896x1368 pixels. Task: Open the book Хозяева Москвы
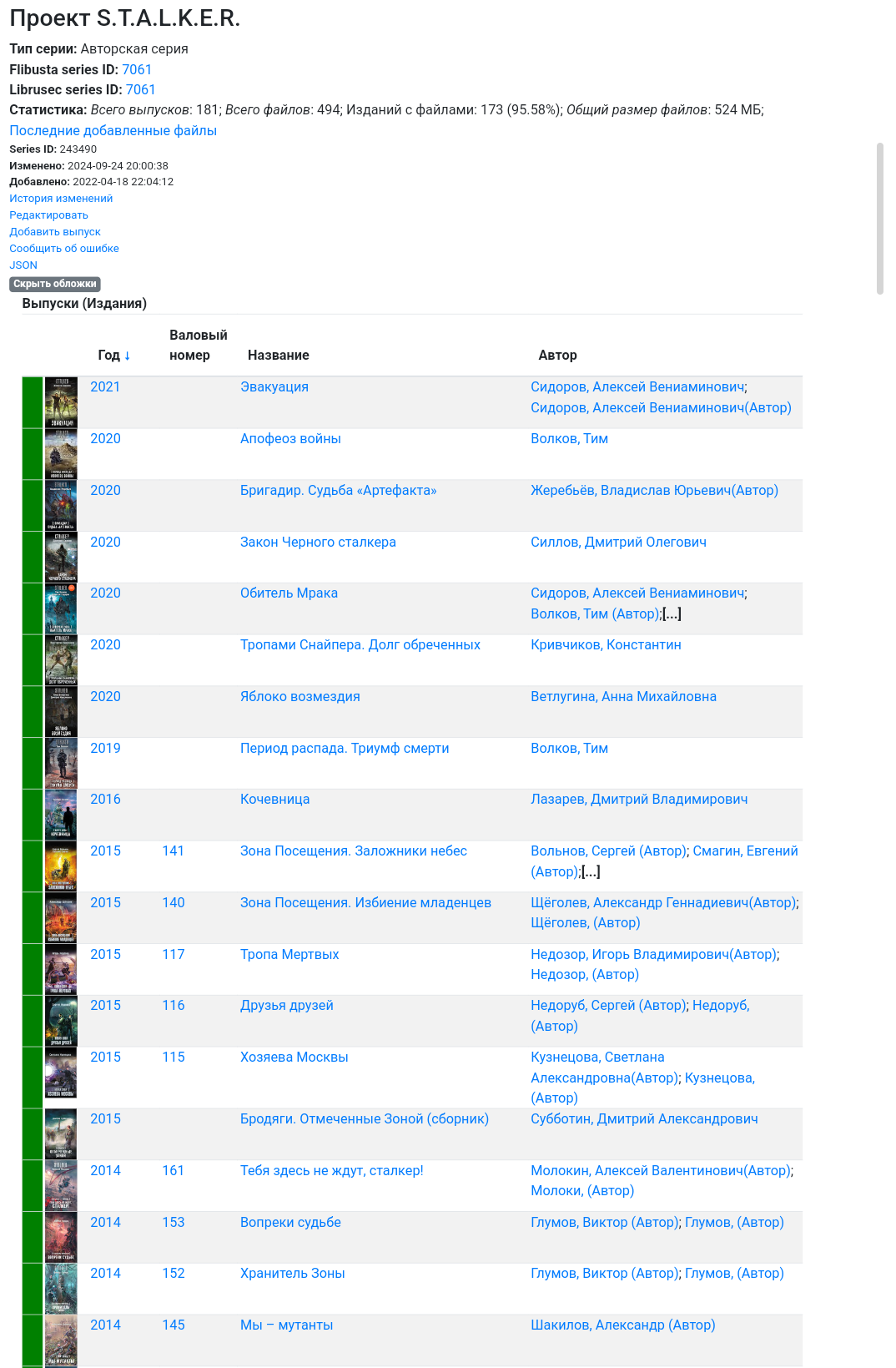click(x=294, y=1058)
